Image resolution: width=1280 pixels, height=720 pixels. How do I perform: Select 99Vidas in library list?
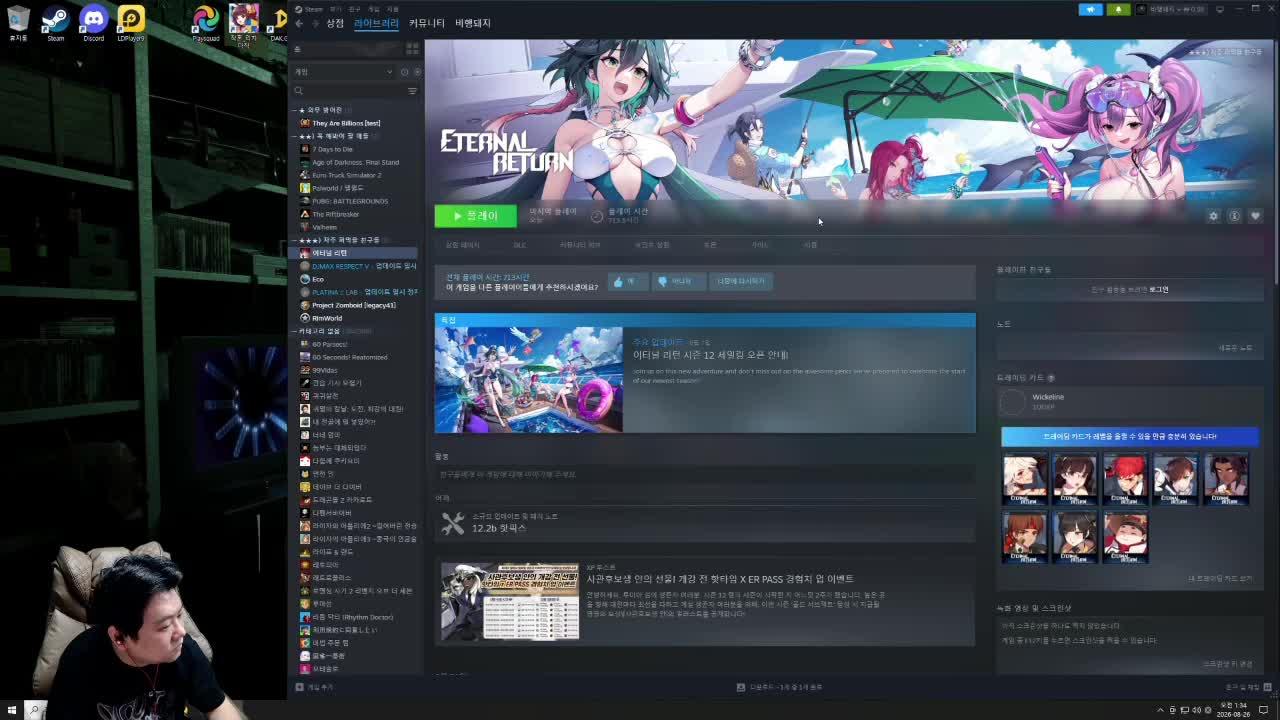pyautogui.click(x=325, y=370)
